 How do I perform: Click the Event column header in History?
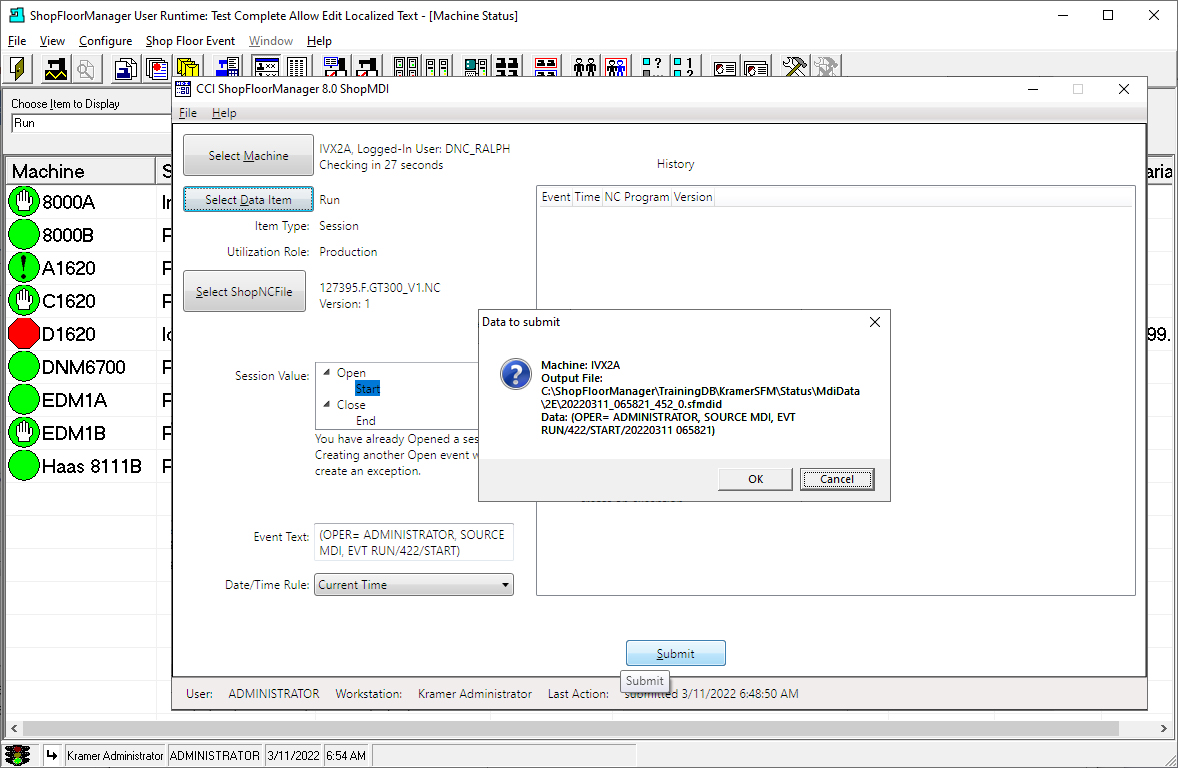pyautogui.click(x=556, y=197)
